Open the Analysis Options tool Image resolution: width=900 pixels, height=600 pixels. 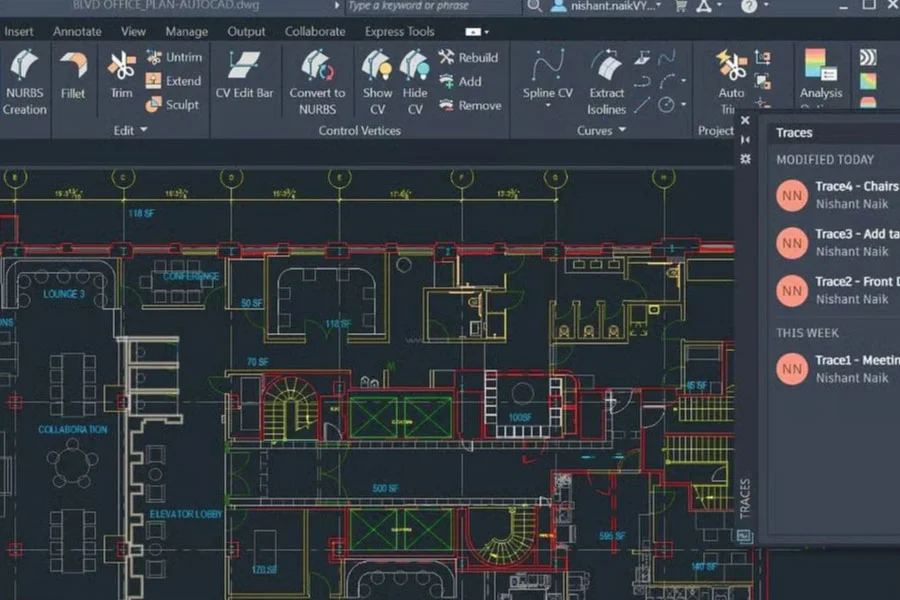pos(820,78)
